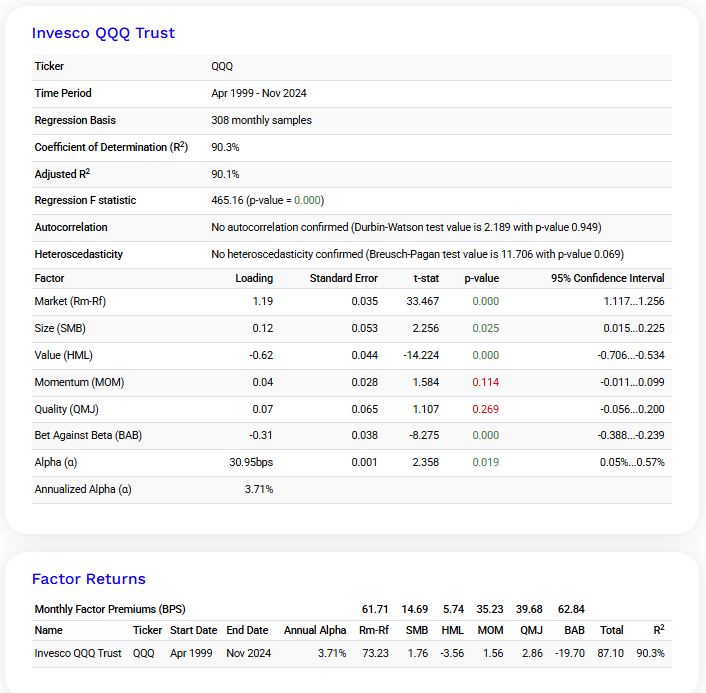The width and height of the screenshot is (706, 693).
Task: Click the red Momentum p-value 0.114
Action: pyautogui.click(x=485, y=382)
